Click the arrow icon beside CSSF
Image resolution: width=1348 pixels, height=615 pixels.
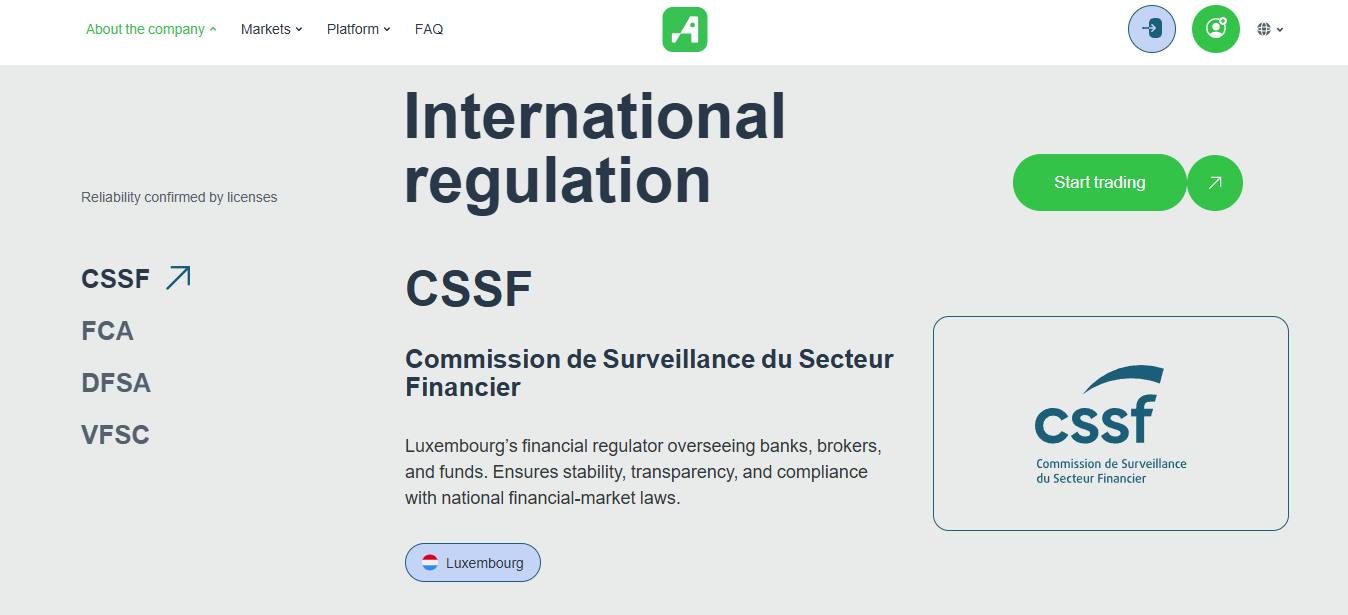[178, 277]
